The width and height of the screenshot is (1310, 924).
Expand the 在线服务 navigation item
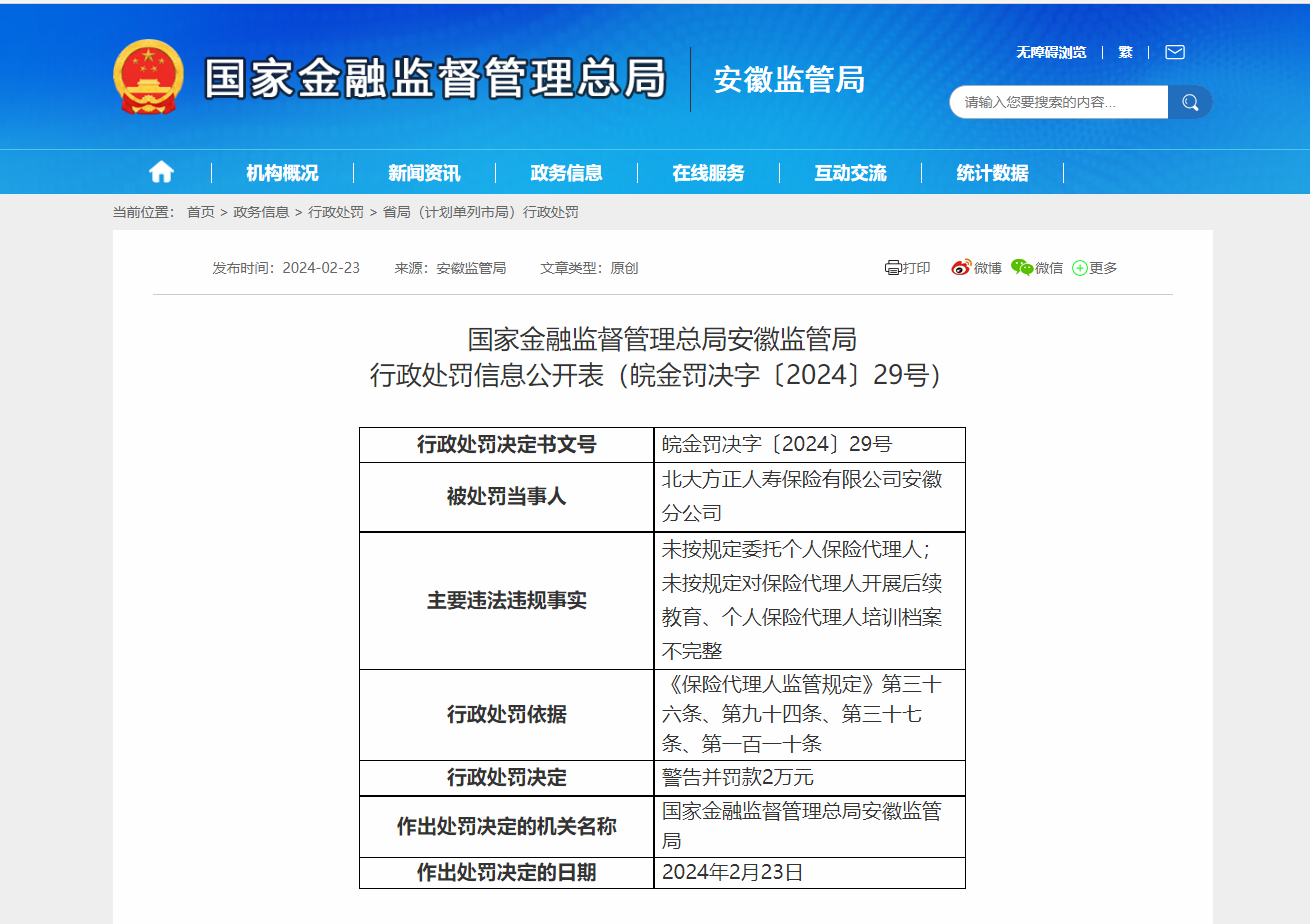click(x=708, y=173)
